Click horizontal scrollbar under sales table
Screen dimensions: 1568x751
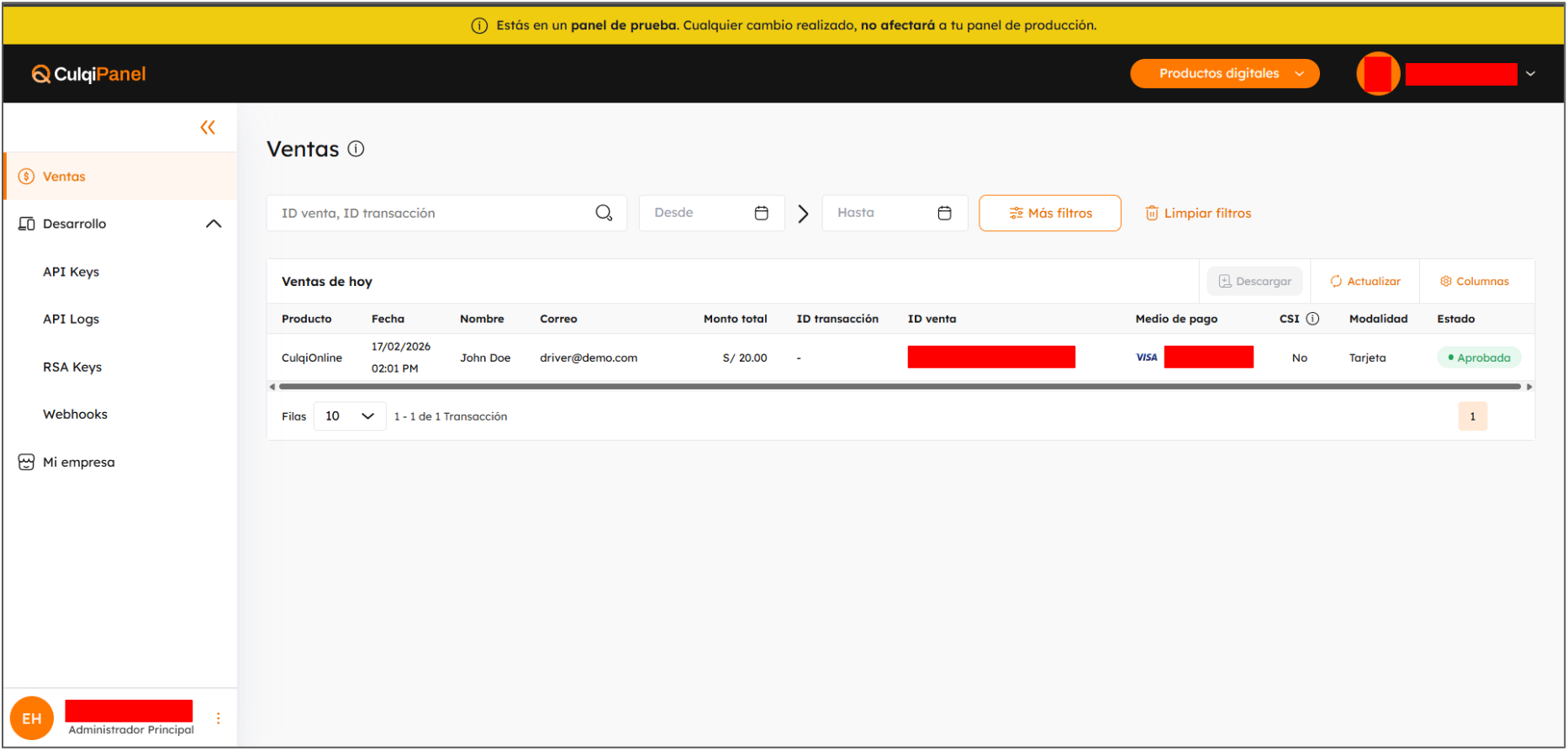[x=900, y=387]
